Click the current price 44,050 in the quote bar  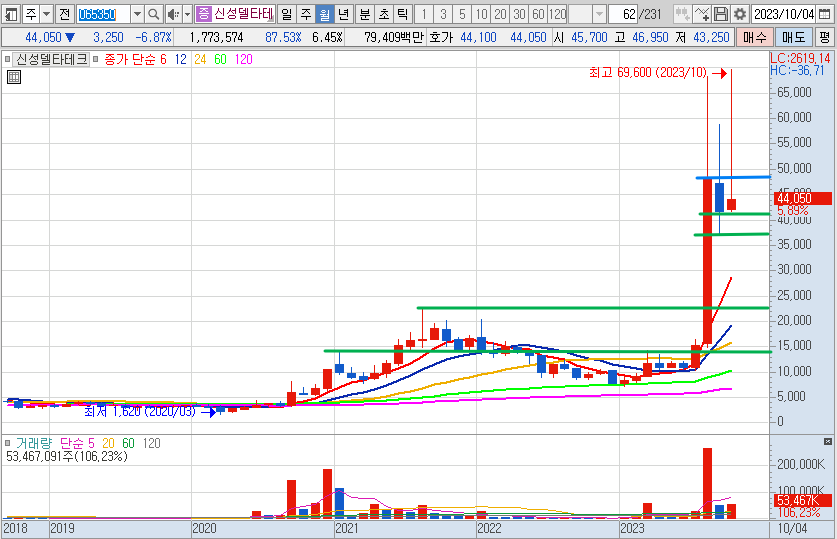44,37
